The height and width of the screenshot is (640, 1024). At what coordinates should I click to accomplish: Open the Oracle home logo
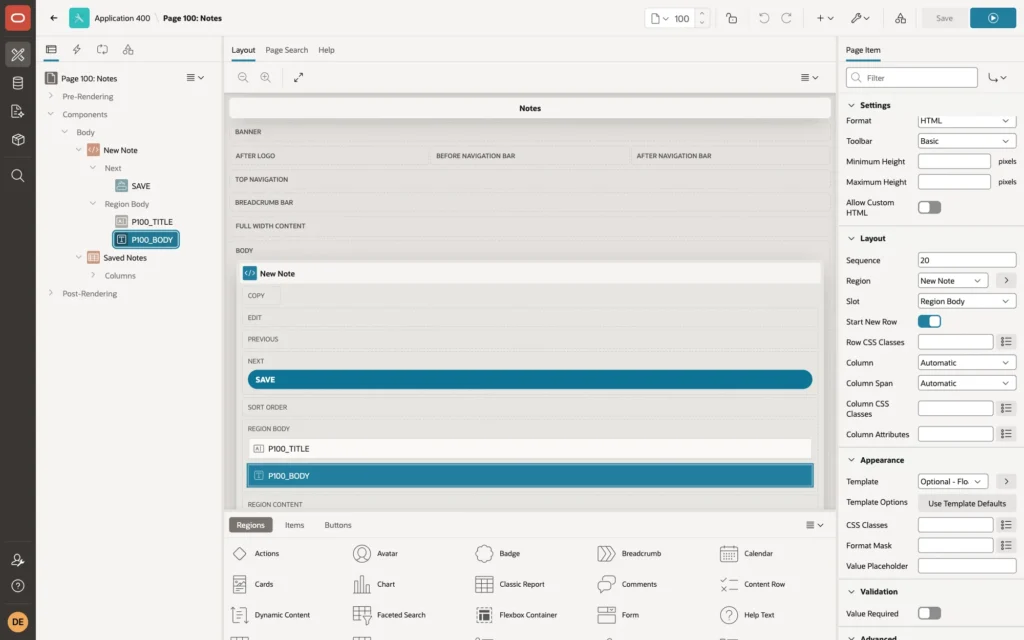tap(18, 18)
